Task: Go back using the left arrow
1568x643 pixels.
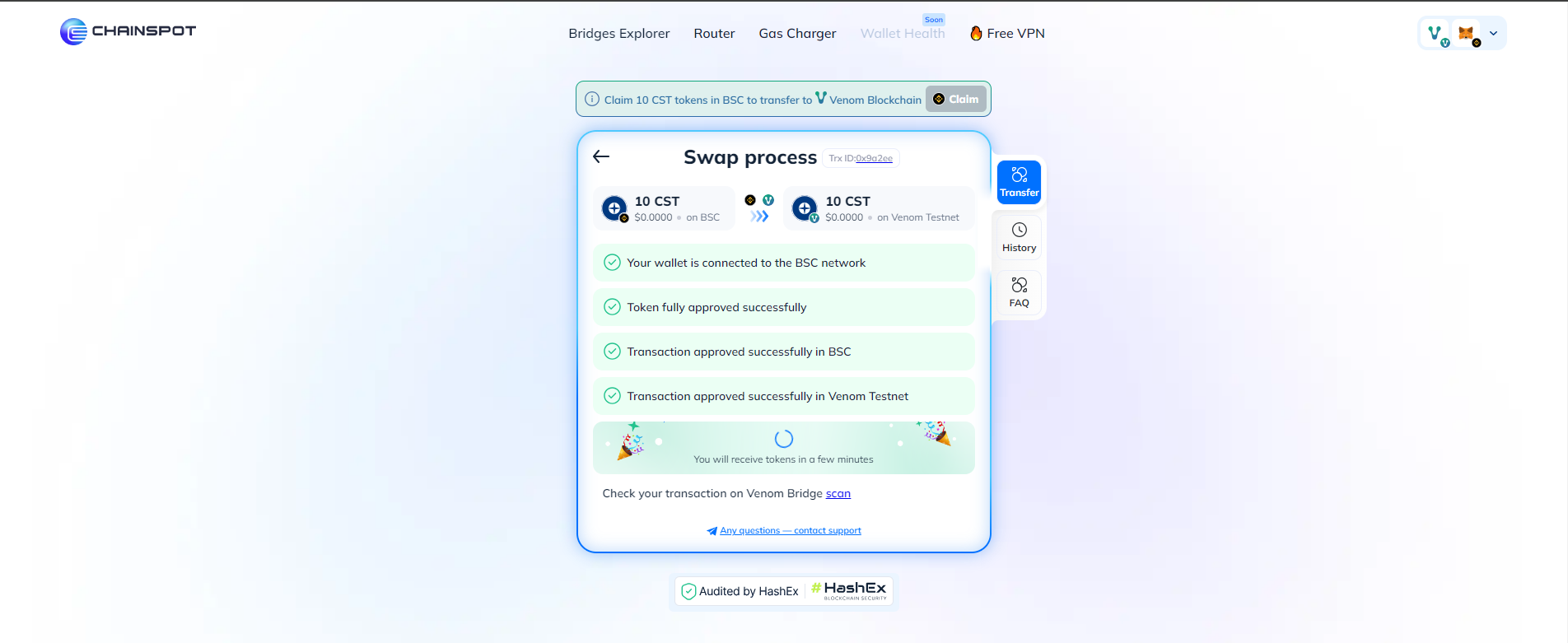Action: click(601, 156)
